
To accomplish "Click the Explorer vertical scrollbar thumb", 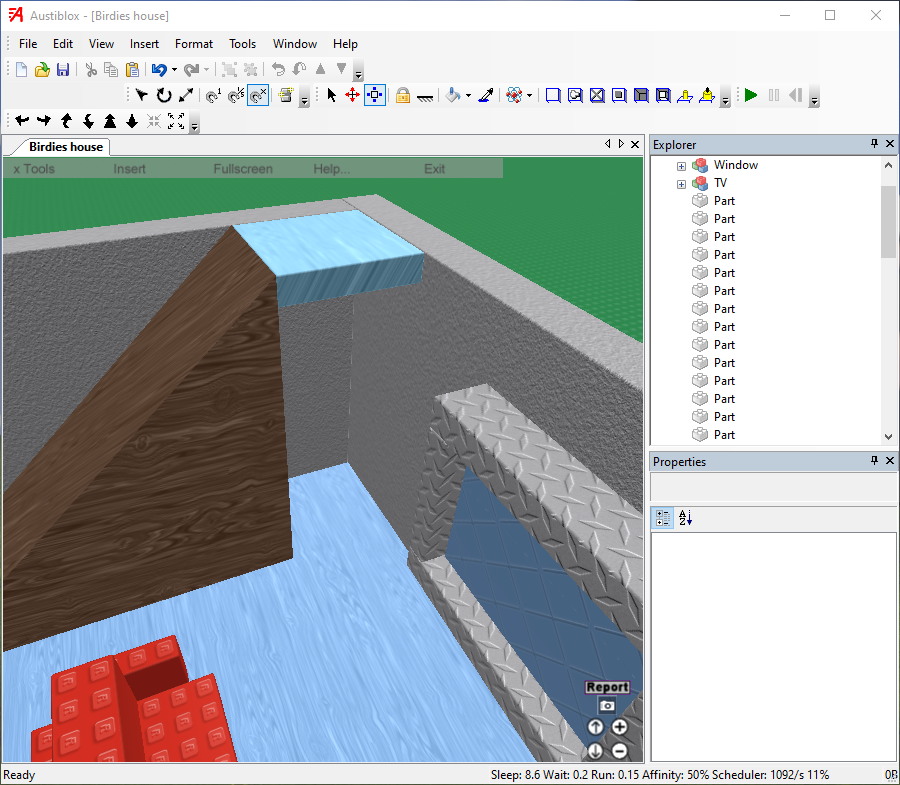I will coord(888,221).
